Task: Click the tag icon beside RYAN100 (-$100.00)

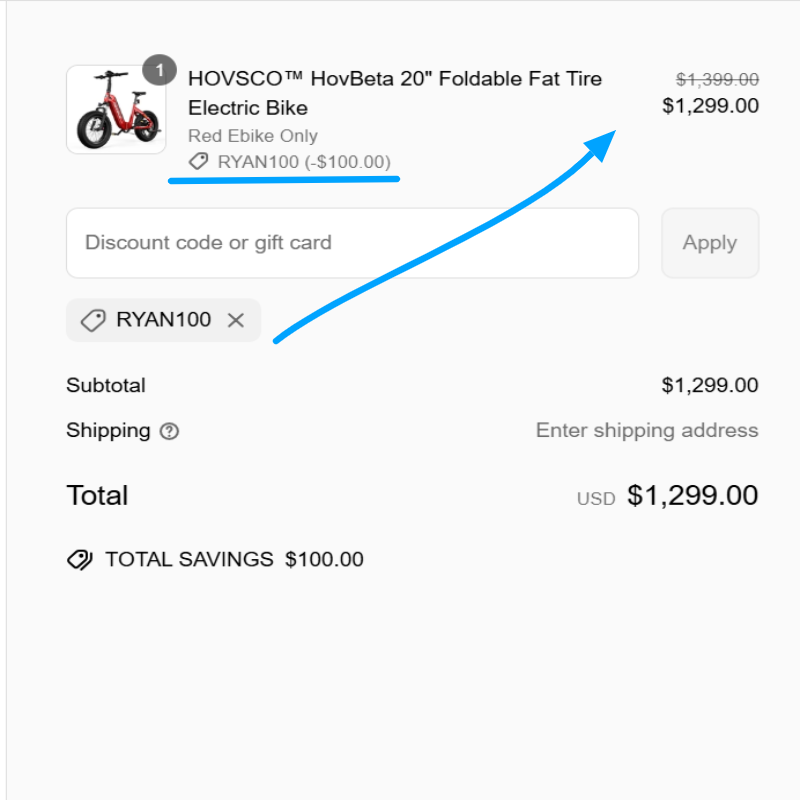Action: point(199,161)
